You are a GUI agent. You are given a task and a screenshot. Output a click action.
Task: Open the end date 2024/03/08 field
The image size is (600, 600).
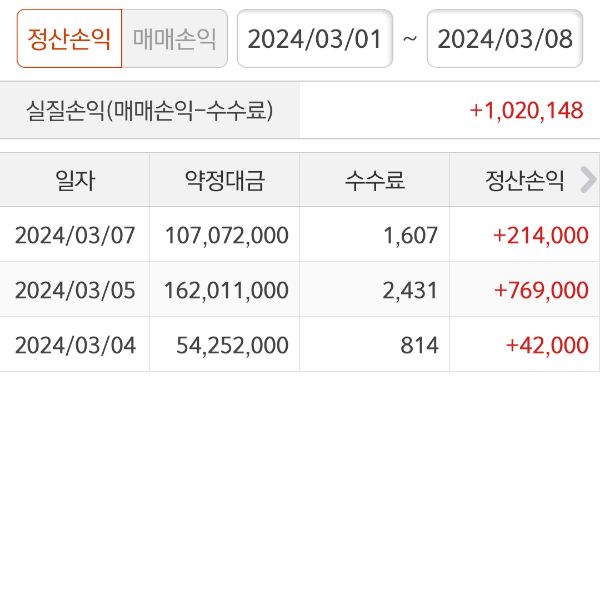pos(505,39)
